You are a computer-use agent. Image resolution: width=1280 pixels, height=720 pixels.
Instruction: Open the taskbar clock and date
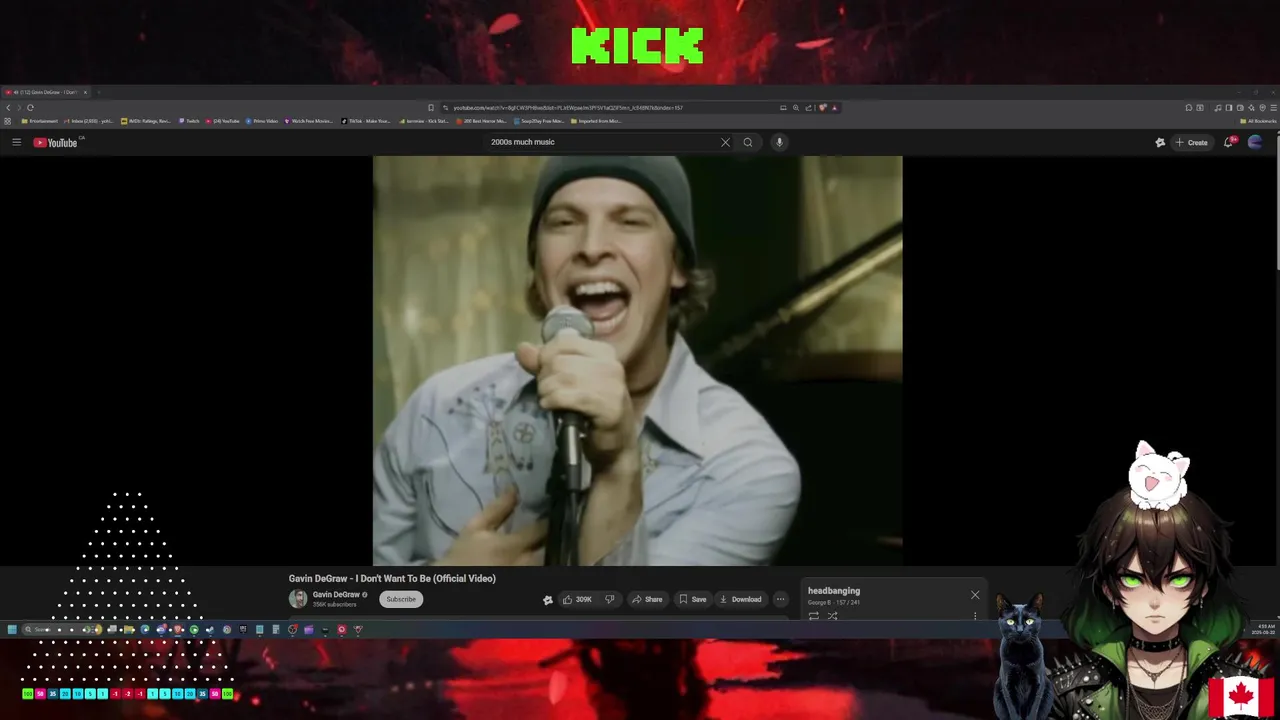[1262, 629]
